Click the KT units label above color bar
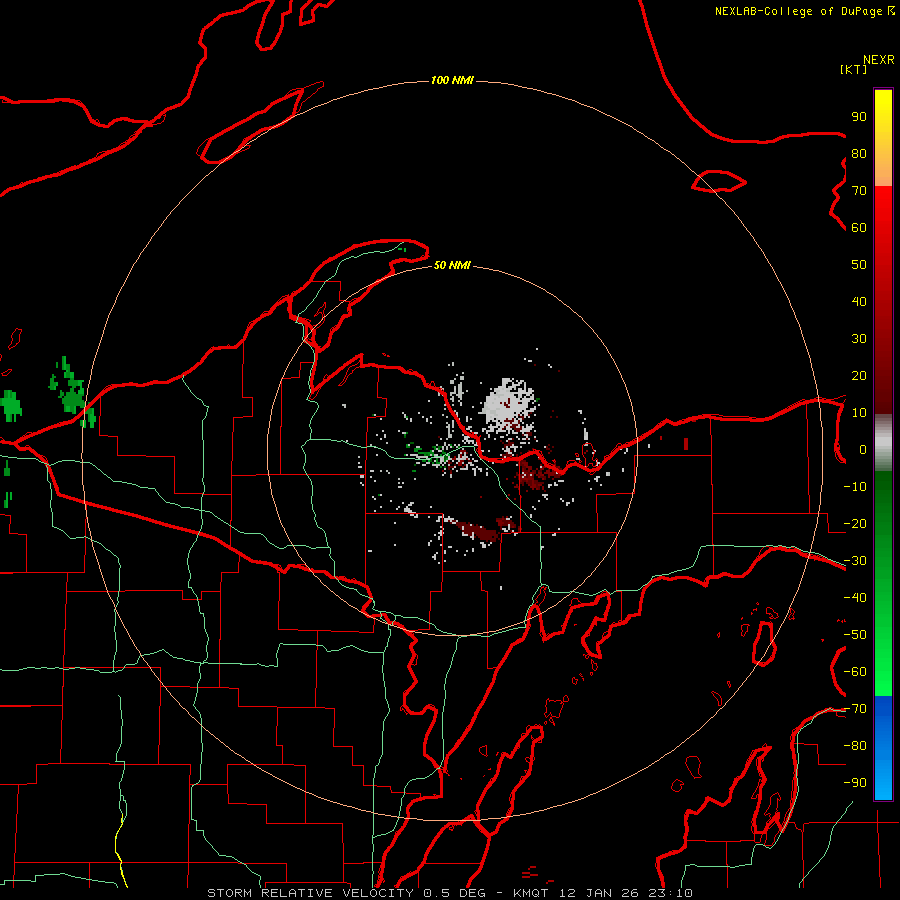This screenshot has width=900, height=900. pos(853,69)
